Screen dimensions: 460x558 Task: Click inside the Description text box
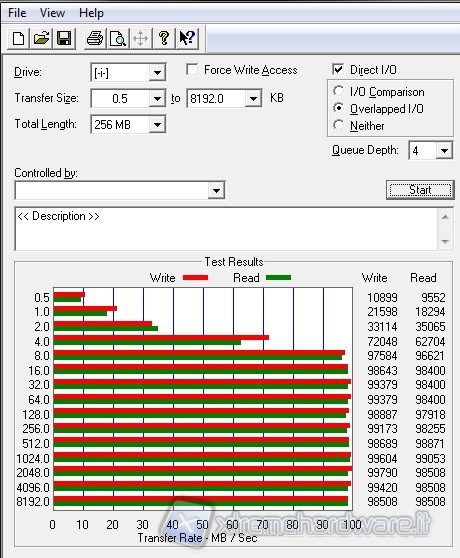click(x=226, y=229)
